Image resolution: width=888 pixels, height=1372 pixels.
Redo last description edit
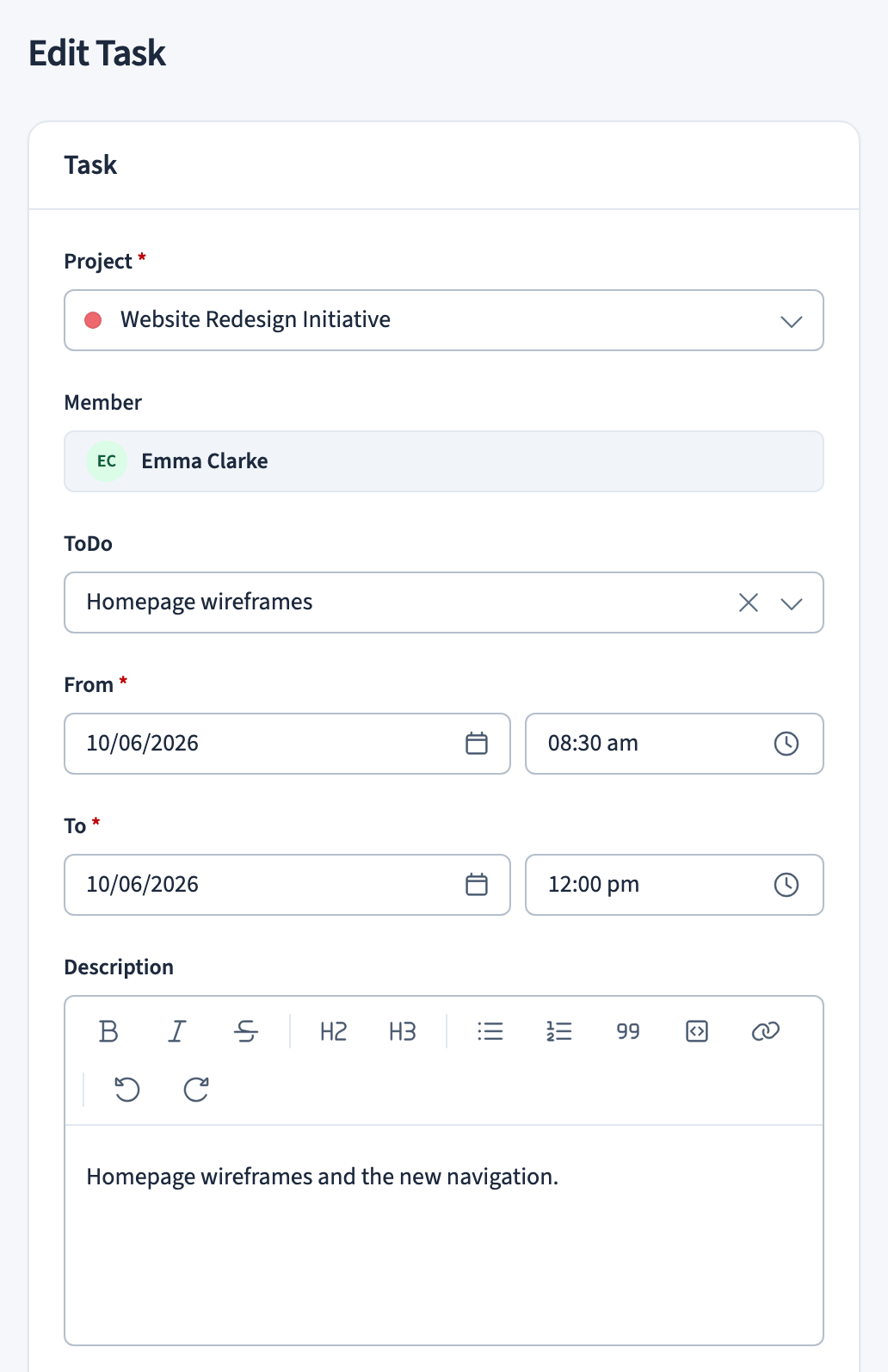(x=196, y=1090)
